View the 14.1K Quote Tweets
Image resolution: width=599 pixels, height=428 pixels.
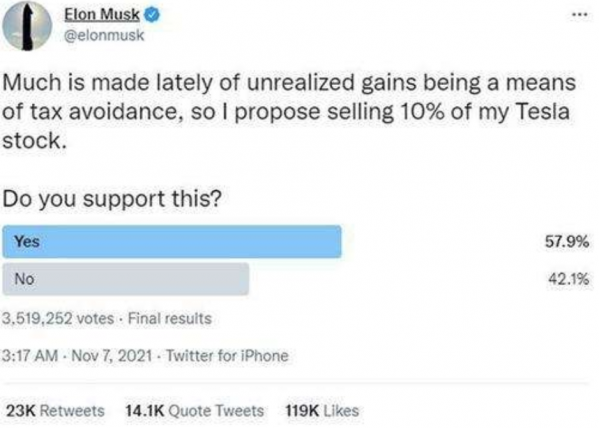point(194,411)
